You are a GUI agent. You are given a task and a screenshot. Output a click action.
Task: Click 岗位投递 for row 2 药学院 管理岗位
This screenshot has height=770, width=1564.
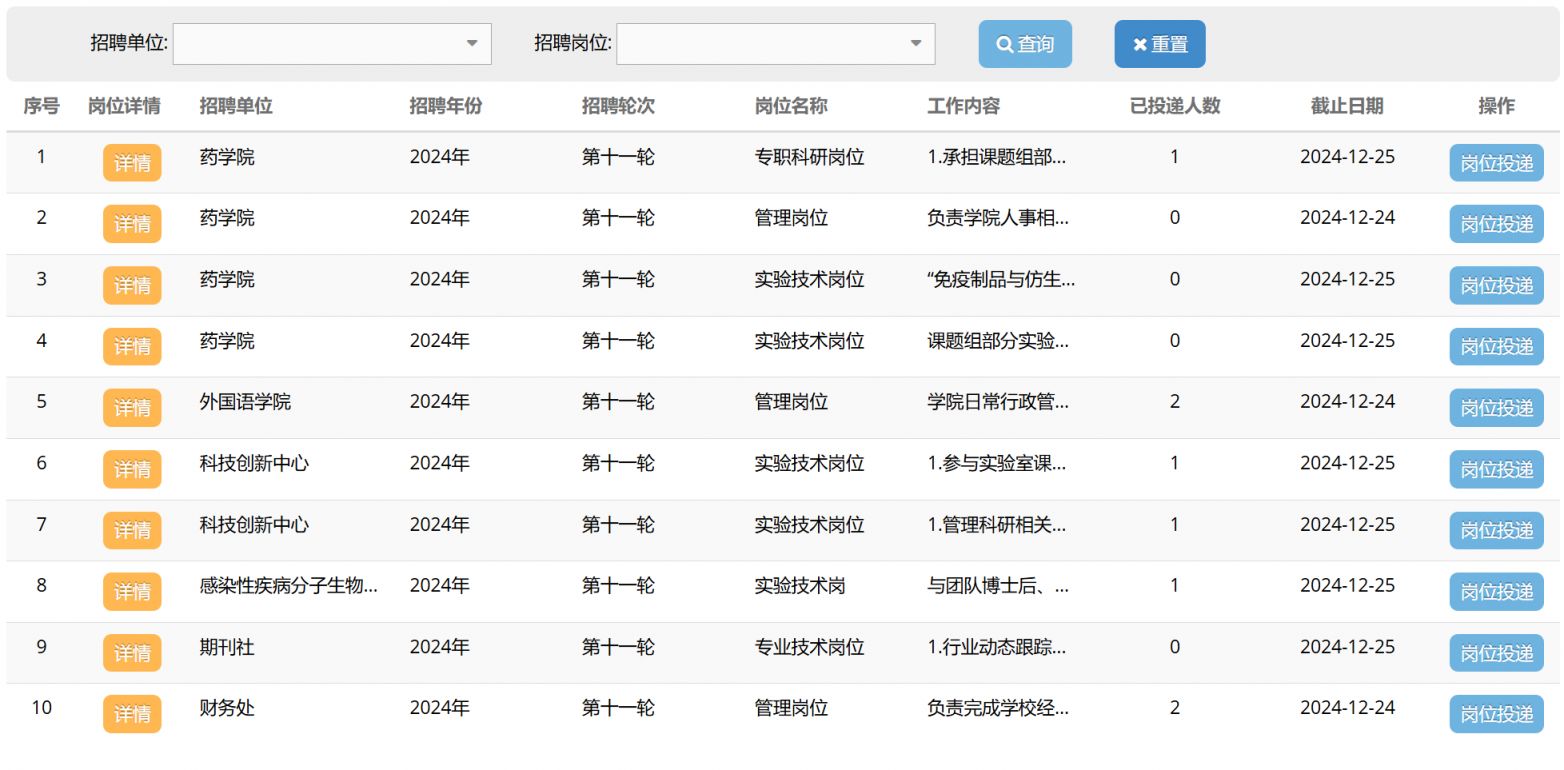tap(1496, 224)
